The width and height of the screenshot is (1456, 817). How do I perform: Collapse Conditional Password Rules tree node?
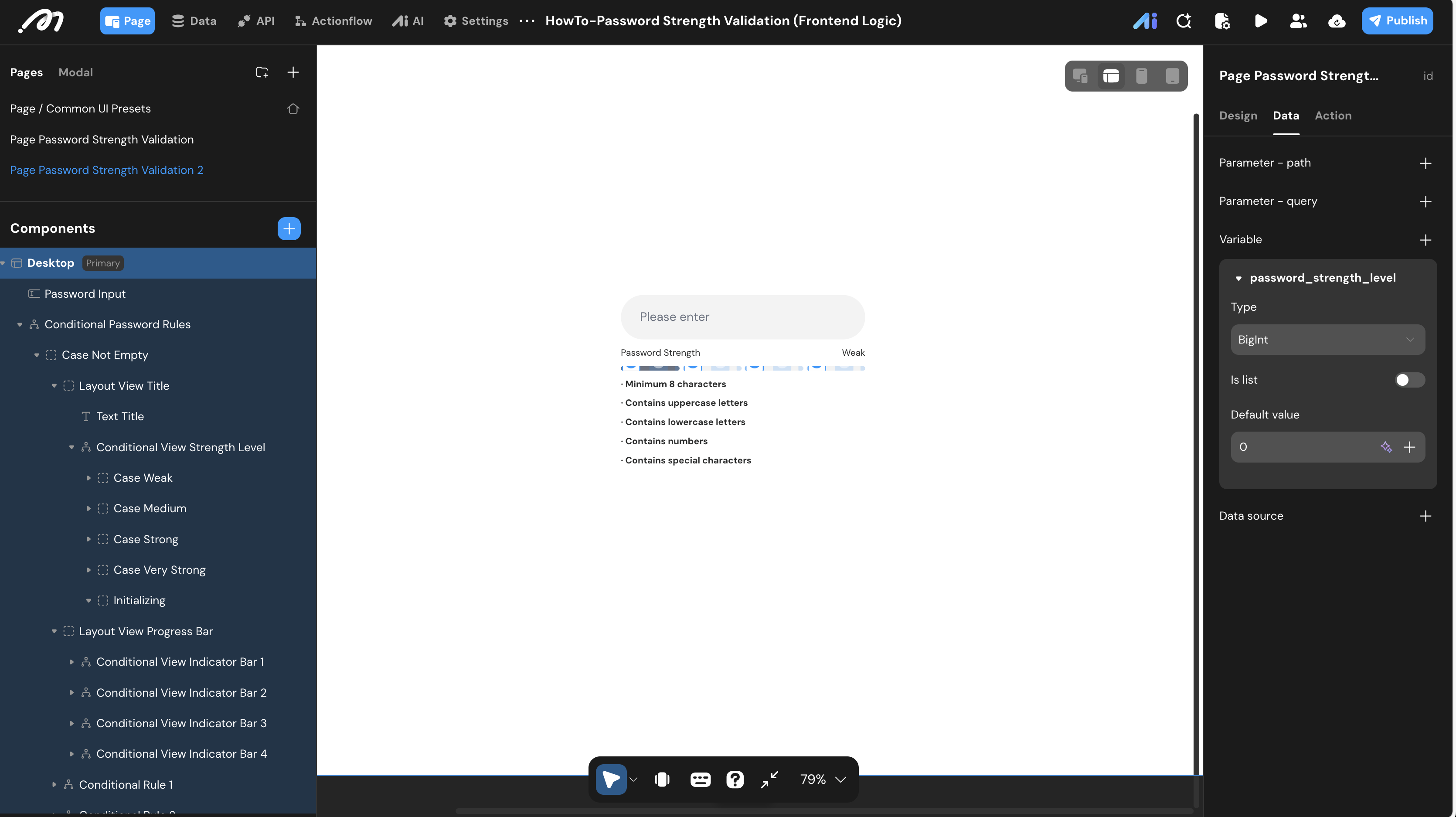[20, 324]
